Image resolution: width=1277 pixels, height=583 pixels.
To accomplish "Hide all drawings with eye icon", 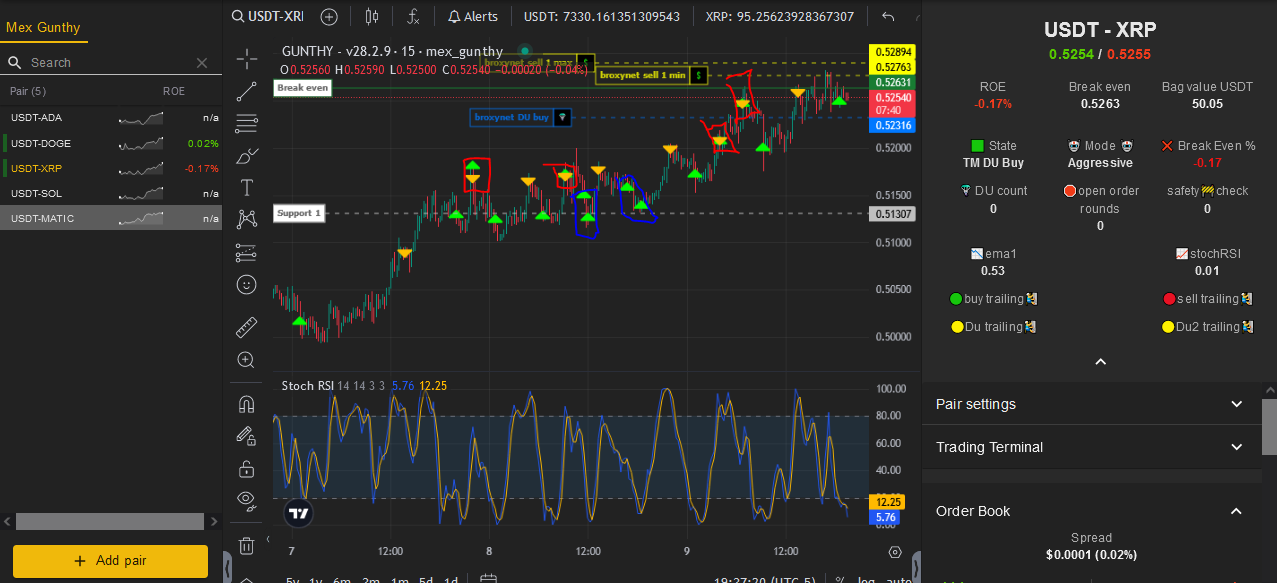I will (x=246, y=500).
